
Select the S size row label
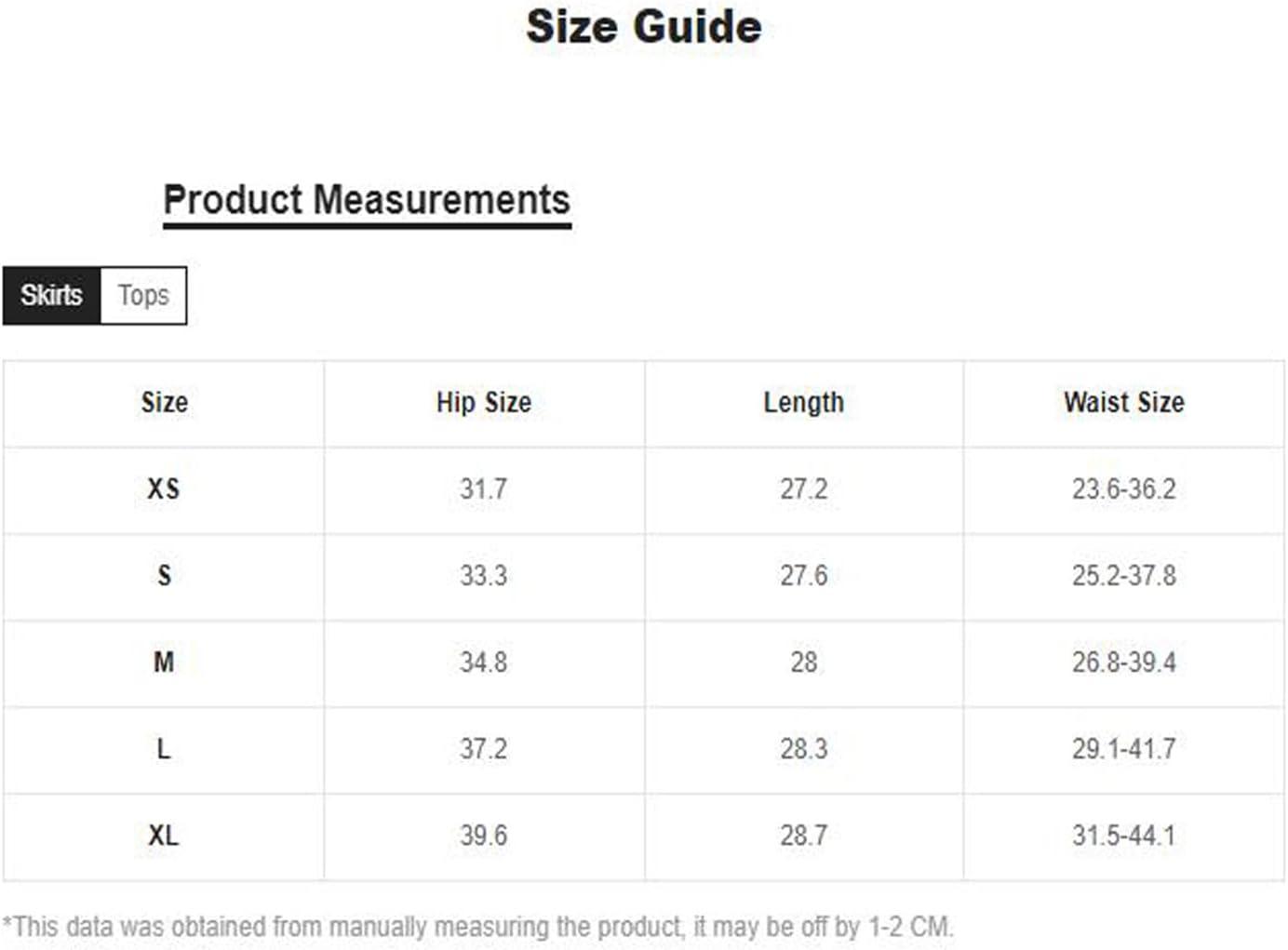pyautogui.click(x=164, y=576)
